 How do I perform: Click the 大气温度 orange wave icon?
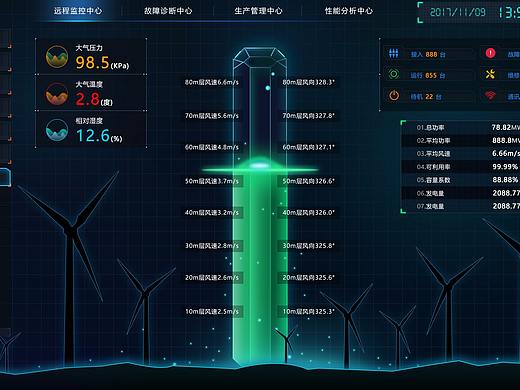coord(57,94)
